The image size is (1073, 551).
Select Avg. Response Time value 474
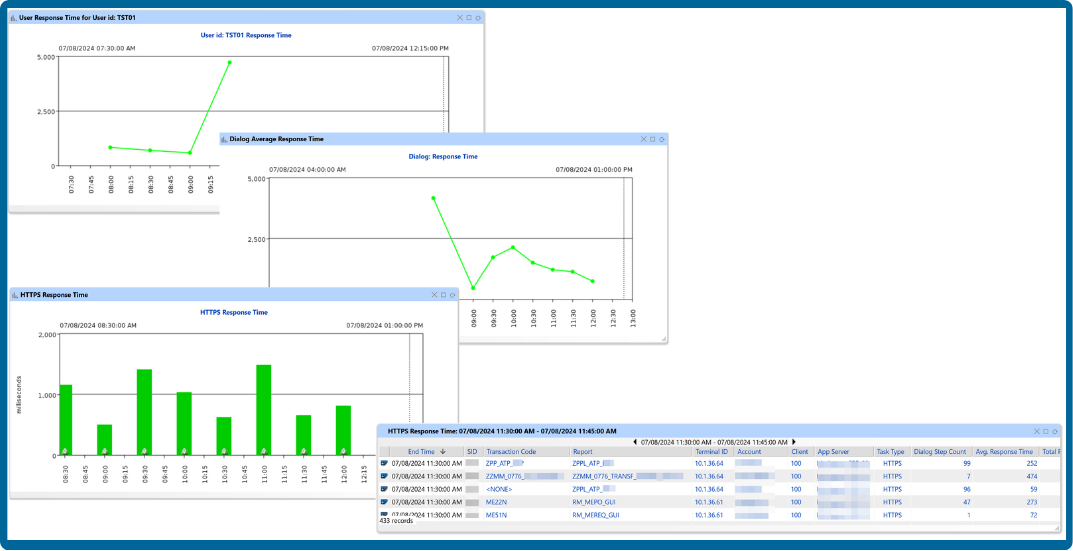tap(1031, 476)
